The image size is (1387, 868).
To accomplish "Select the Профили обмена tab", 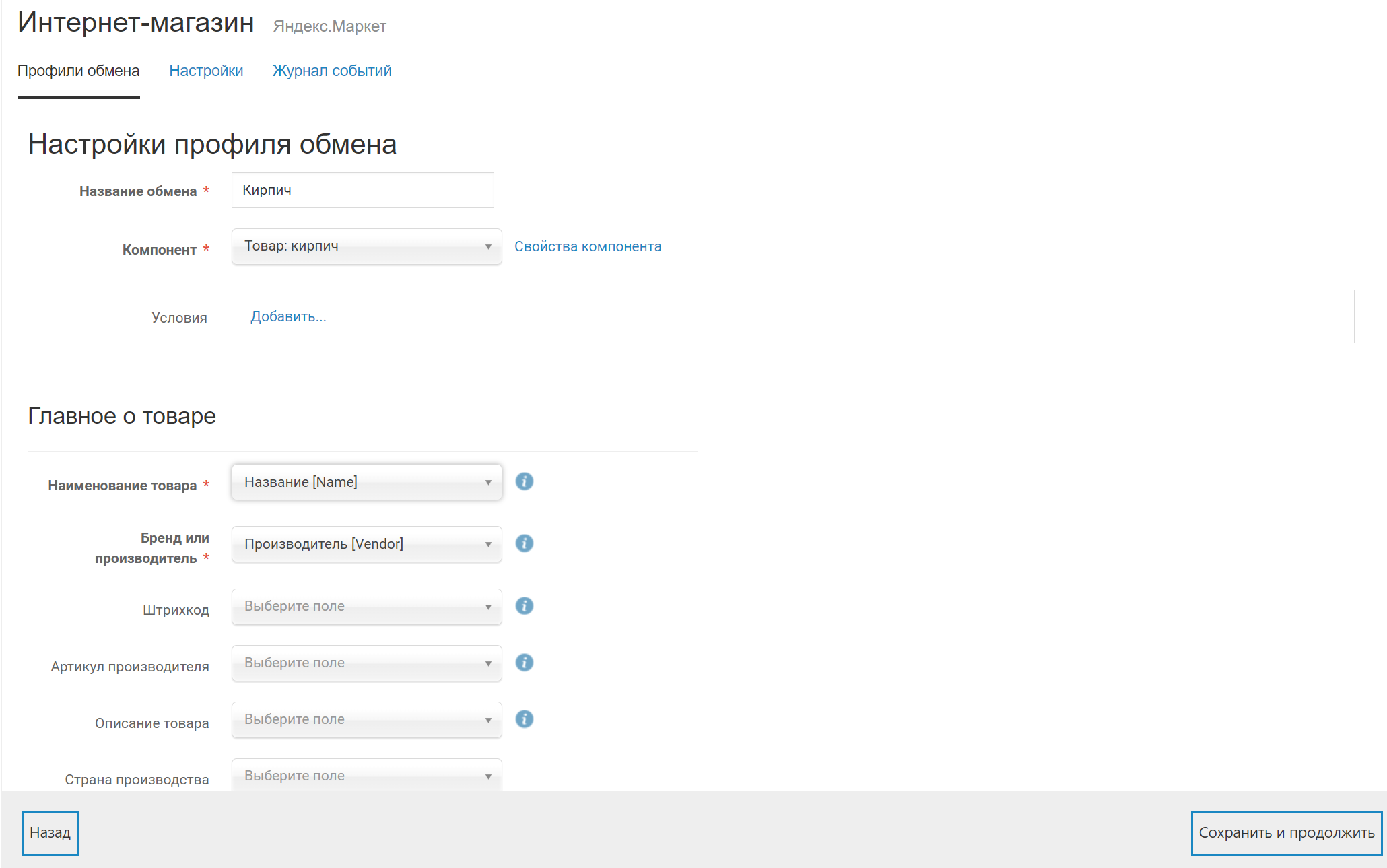I will pos(78,71).
